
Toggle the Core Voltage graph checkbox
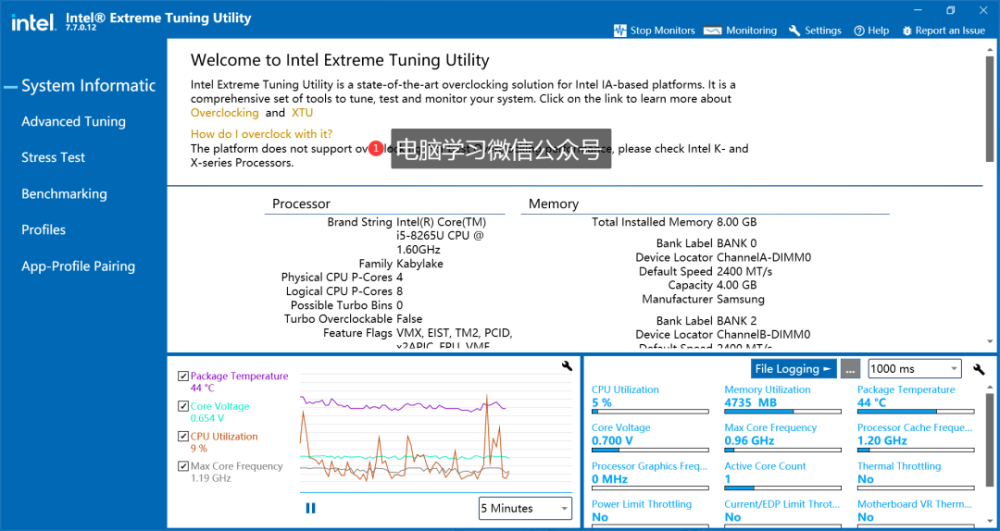pos(182,407)
